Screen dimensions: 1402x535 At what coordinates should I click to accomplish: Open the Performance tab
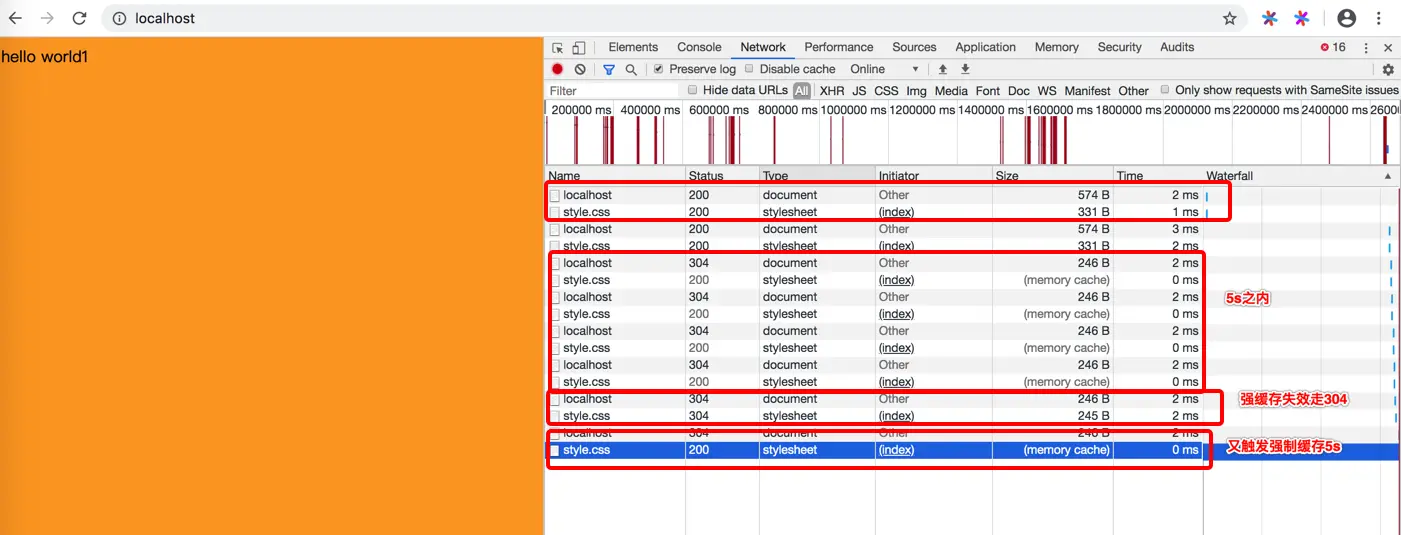click(x=839, y=47)
